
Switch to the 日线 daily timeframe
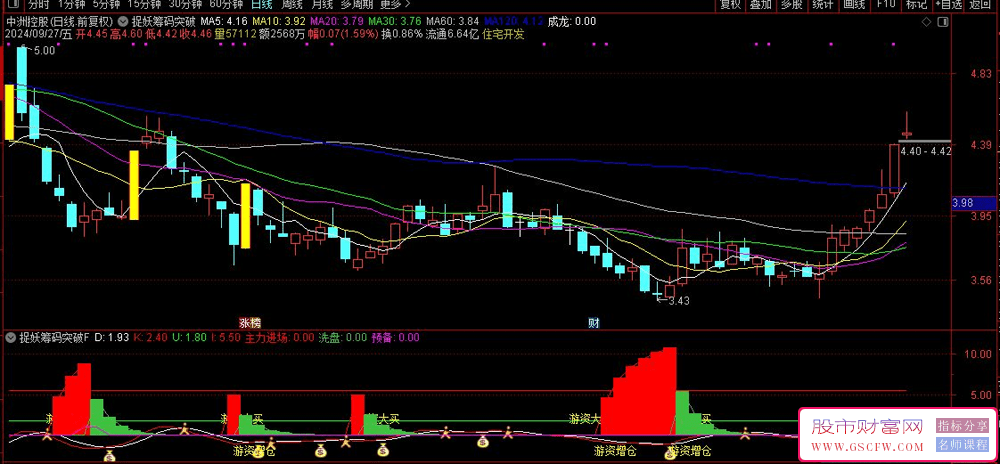261,5
